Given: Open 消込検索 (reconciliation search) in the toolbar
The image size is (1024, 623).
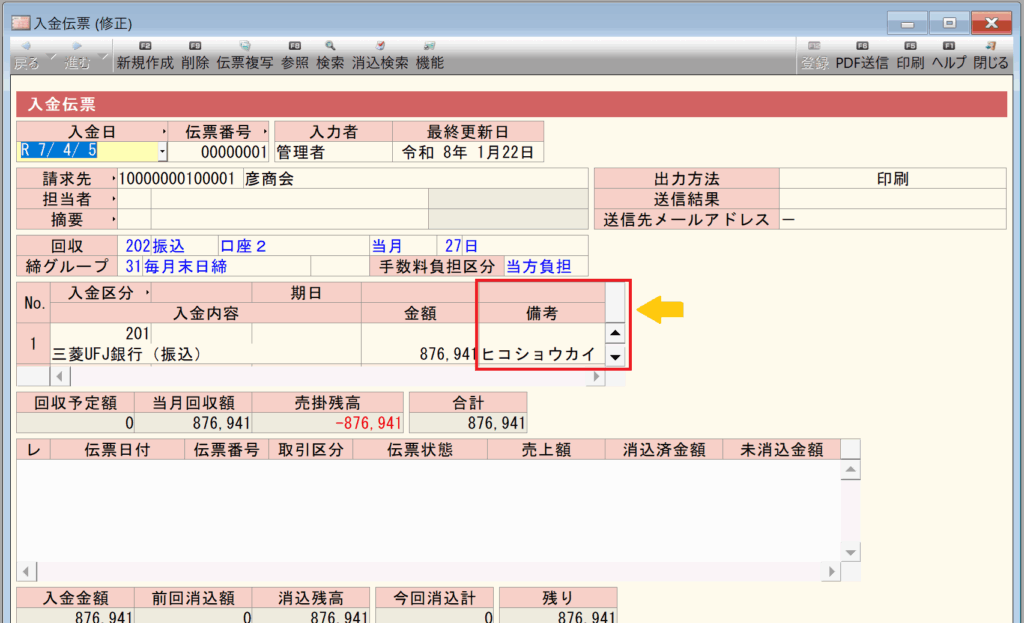Looking at the screenshot, I should tap(379, 56).
